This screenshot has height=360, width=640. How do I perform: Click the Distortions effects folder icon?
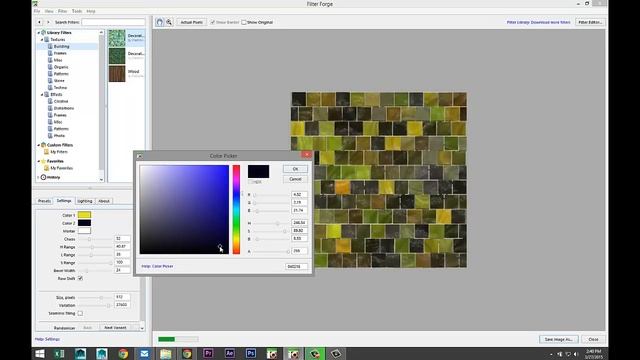50,108
